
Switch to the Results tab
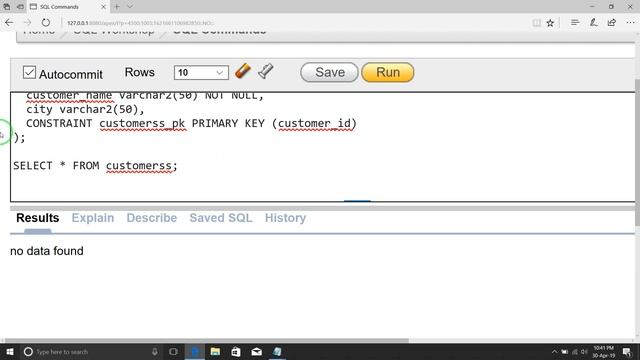pyautogui.click(x=38, y=218)
